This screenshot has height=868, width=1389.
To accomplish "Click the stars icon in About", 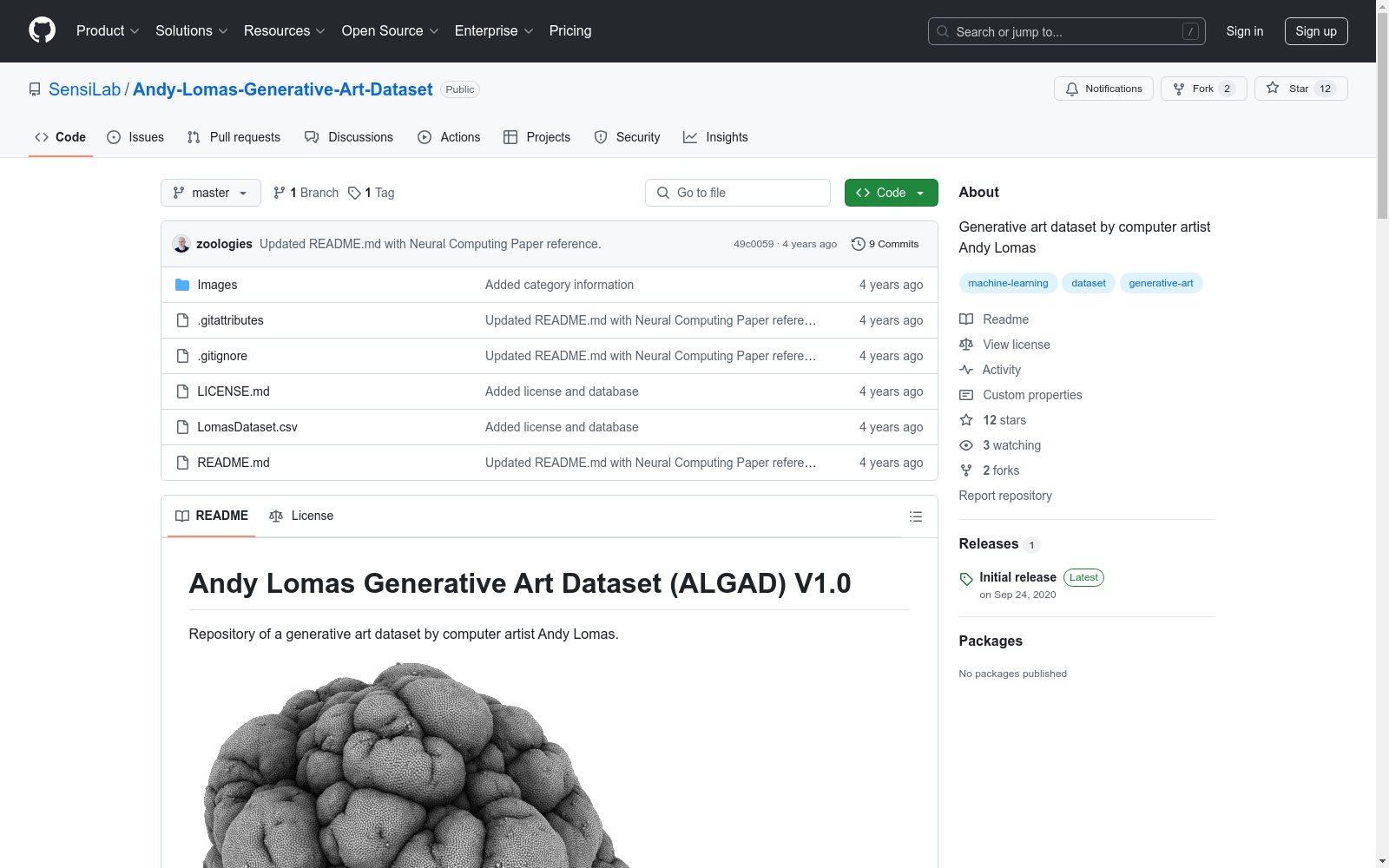I will 966,420.
